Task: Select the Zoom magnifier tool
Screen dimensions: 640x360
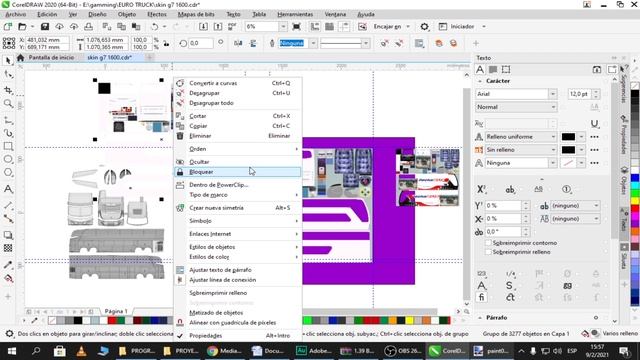Action: pyautogui.click(x=8, y=104)
